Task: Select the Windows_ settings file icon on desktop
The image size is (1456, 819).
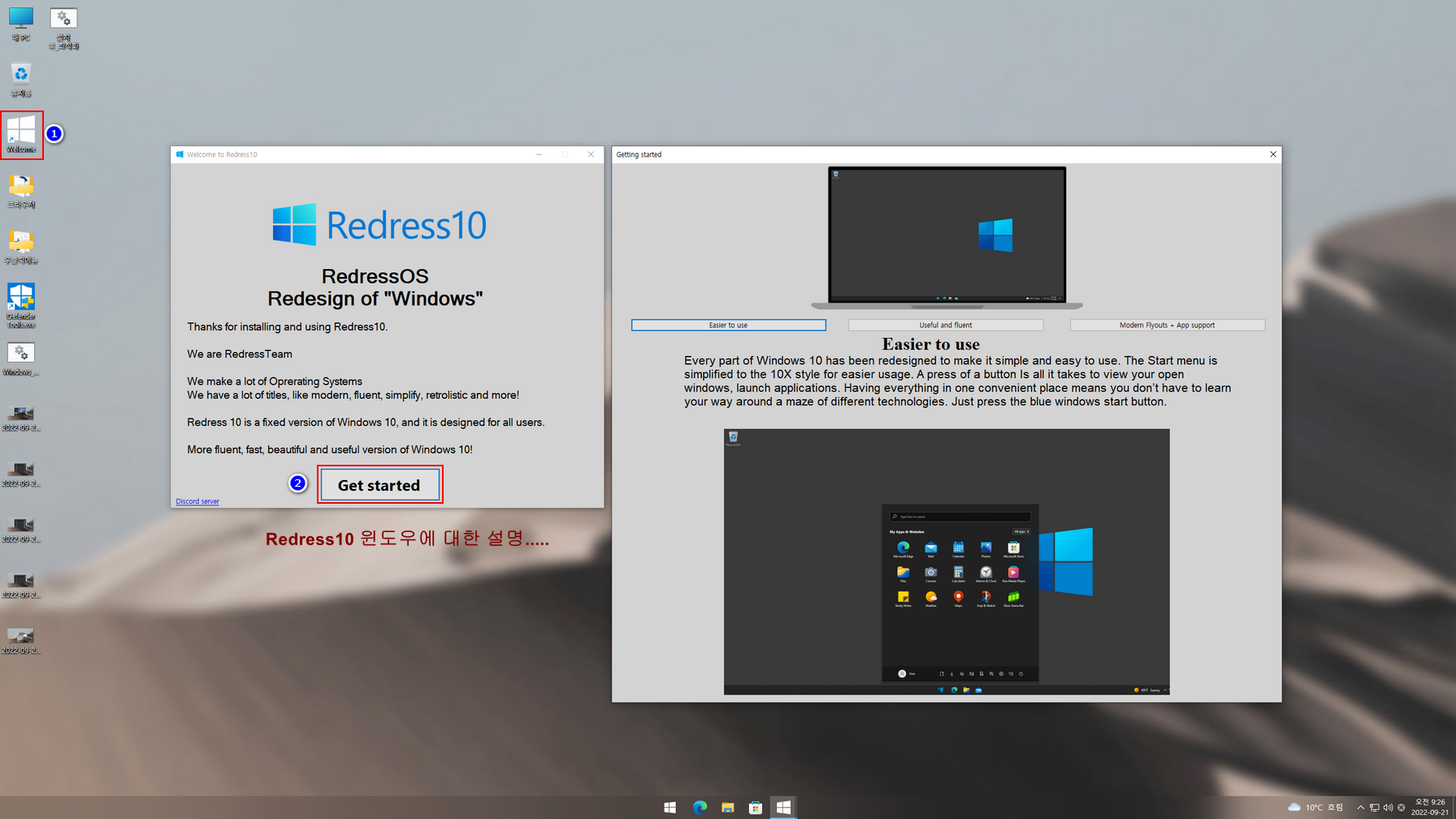Action: pos(20,358)
